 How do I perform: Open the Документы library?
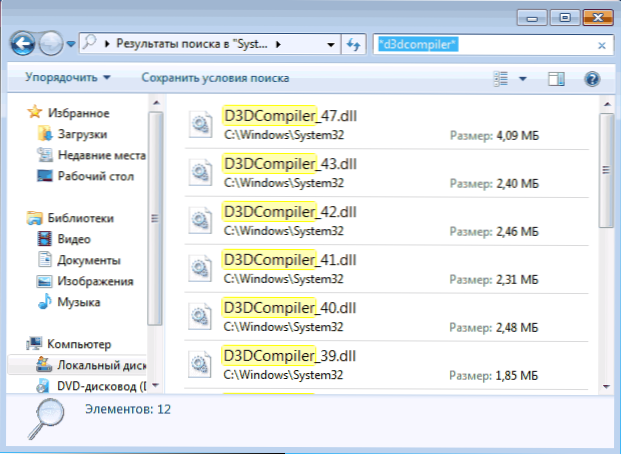[x=89, y=260]
